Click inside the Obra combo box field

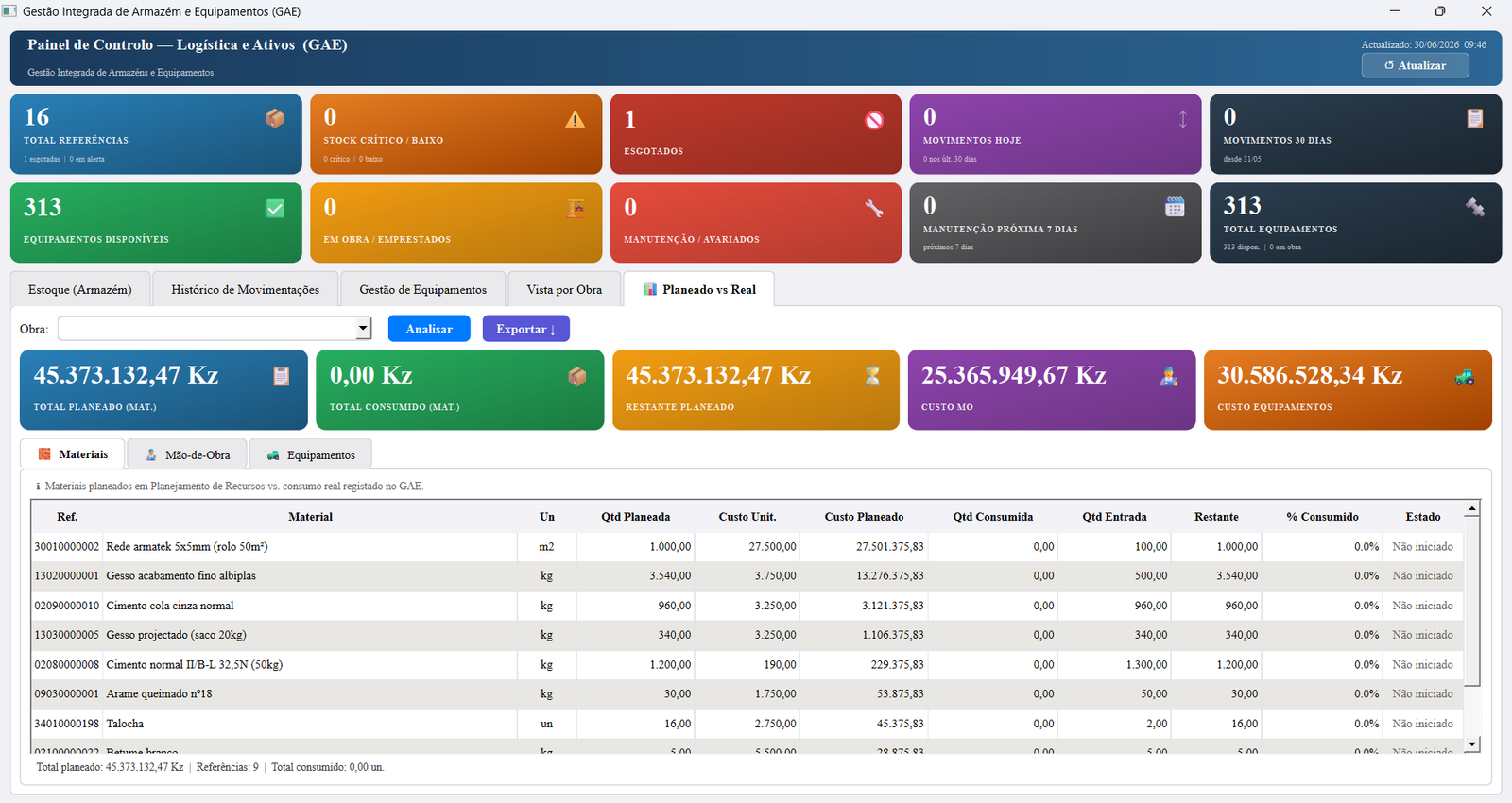207,329
